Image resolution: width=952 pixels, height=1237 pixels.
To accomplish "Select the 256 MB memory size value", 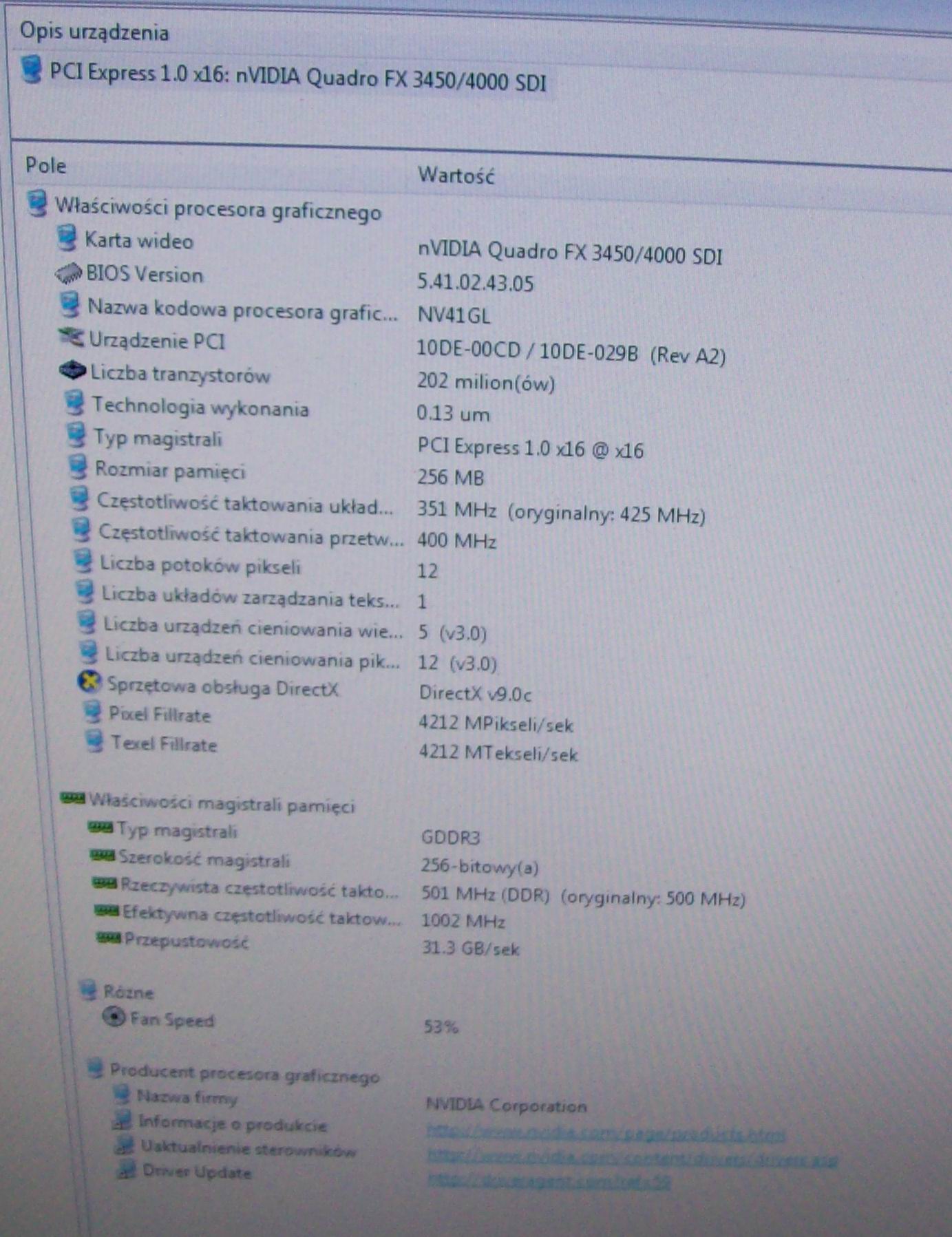I will point(450,477).
